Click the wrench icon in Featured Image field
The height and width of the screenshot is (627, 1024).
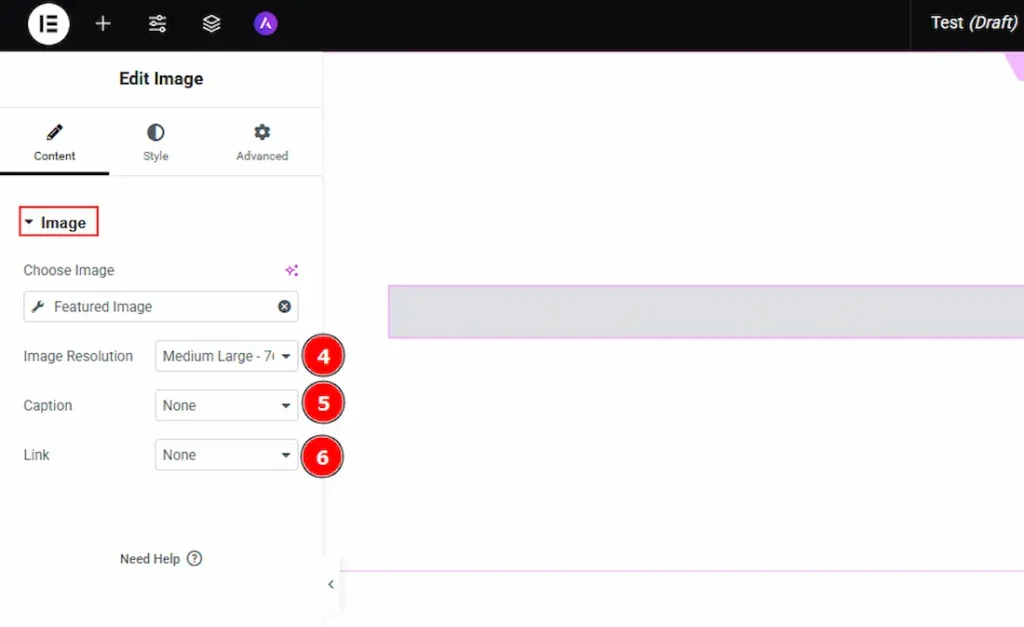(38, 307)
